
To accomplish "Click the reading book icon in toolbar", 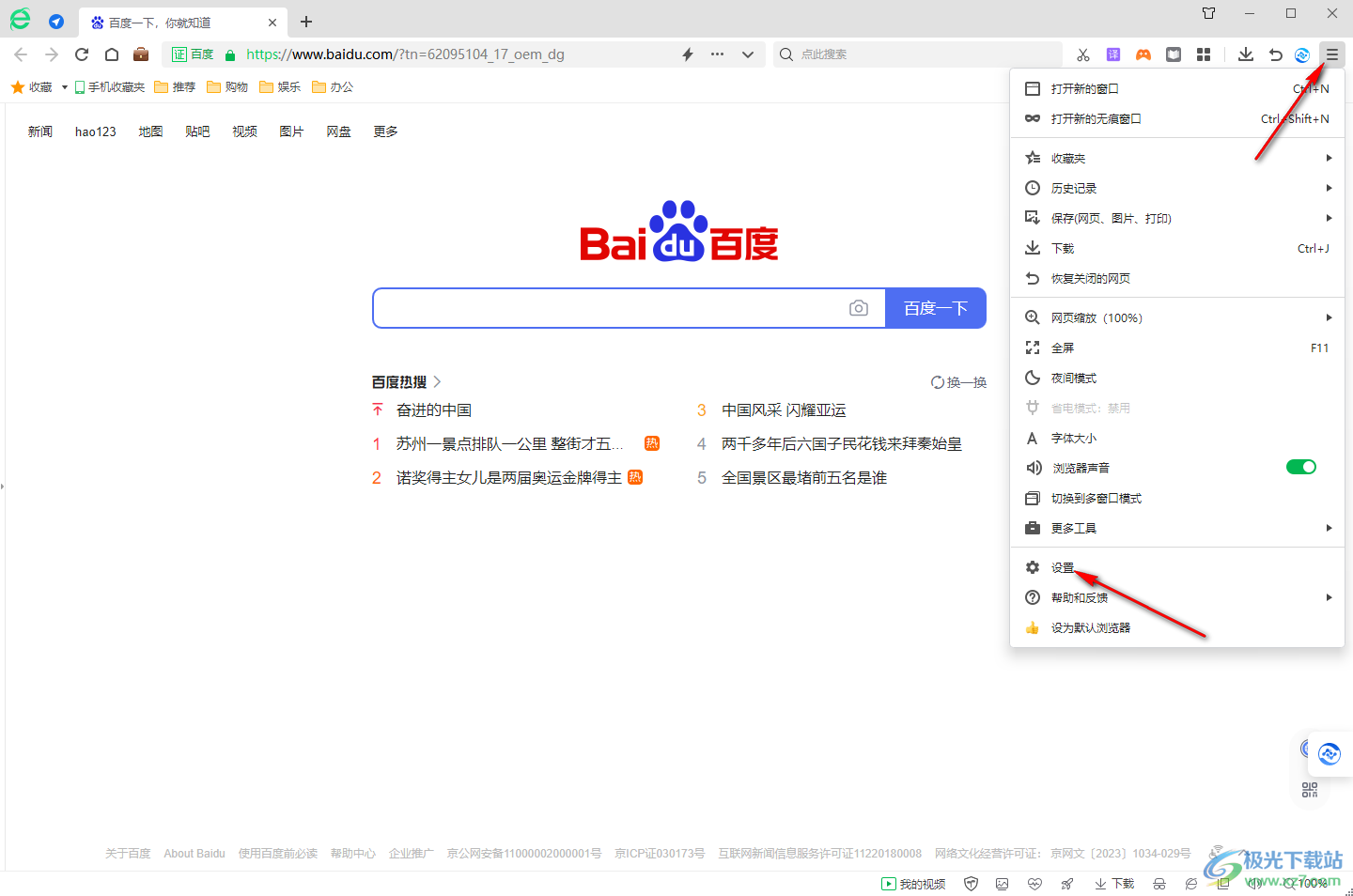I will (x=1174, y=54).
